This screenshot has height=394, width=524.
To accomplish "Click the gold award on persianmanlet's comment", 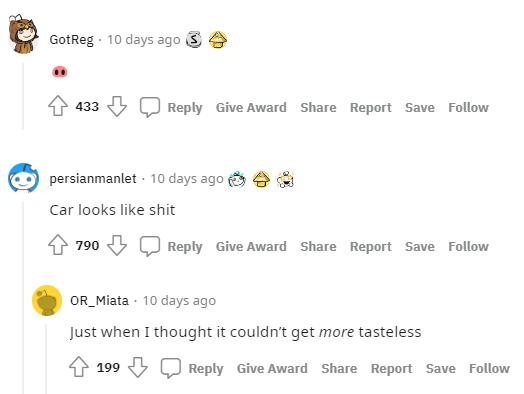I will (x=261, y=179).
